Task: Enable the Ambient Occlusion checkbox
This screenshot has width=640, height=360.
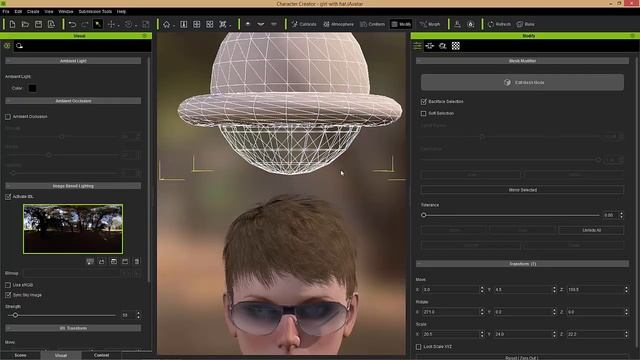Action: click(8, 117)
